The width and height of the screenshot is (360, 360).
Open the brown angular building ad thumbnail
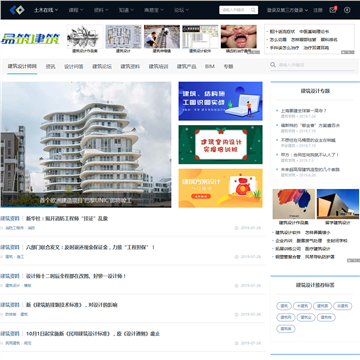(338, 204)
